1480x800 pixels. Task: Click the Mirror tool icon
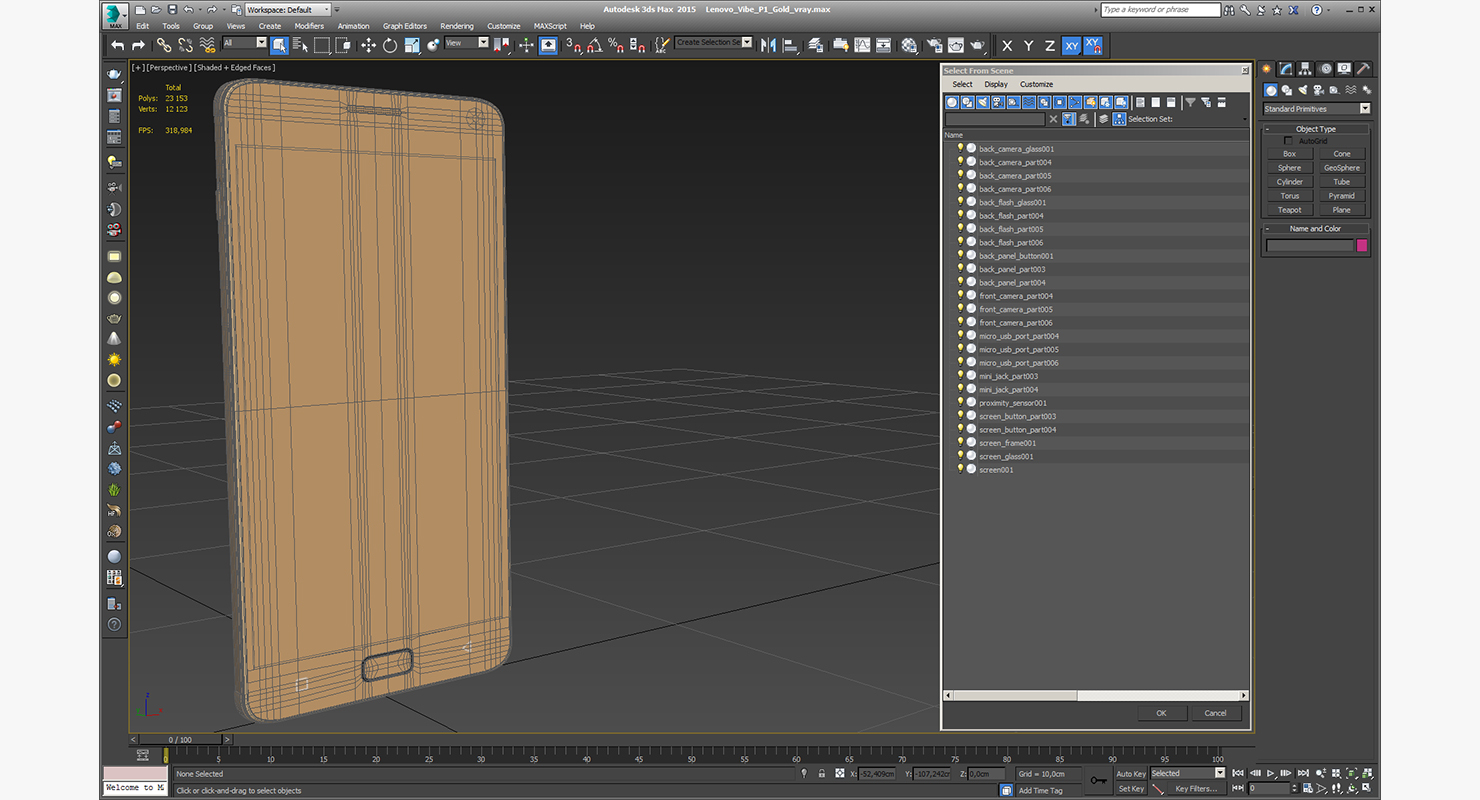pyautogui.click(x=768, y=45)
